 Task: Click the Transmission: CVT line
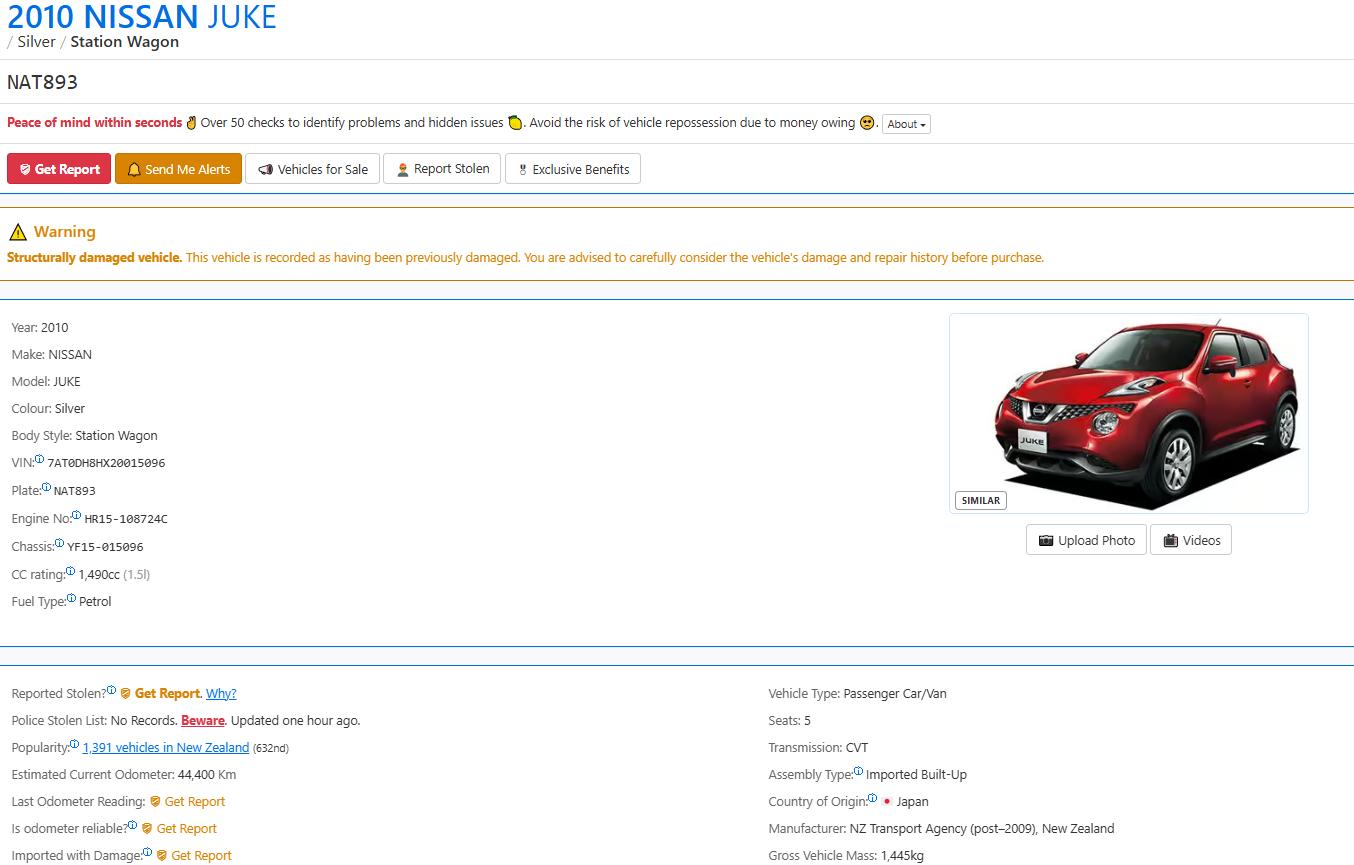(818, 747)
